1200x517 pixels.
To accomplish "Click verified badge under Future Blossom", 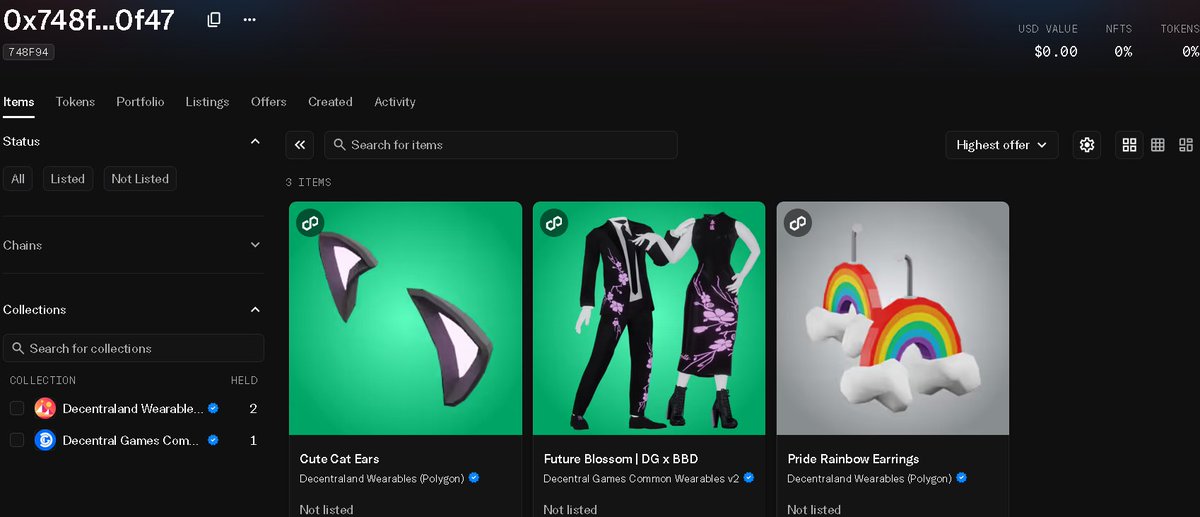I will [x=749, y=478].
